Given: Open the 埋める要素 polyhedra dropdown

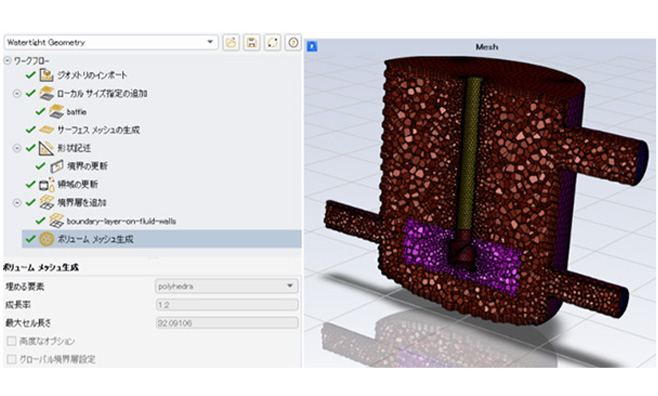Looking at the screenshot, I should (x=227, y=286).
